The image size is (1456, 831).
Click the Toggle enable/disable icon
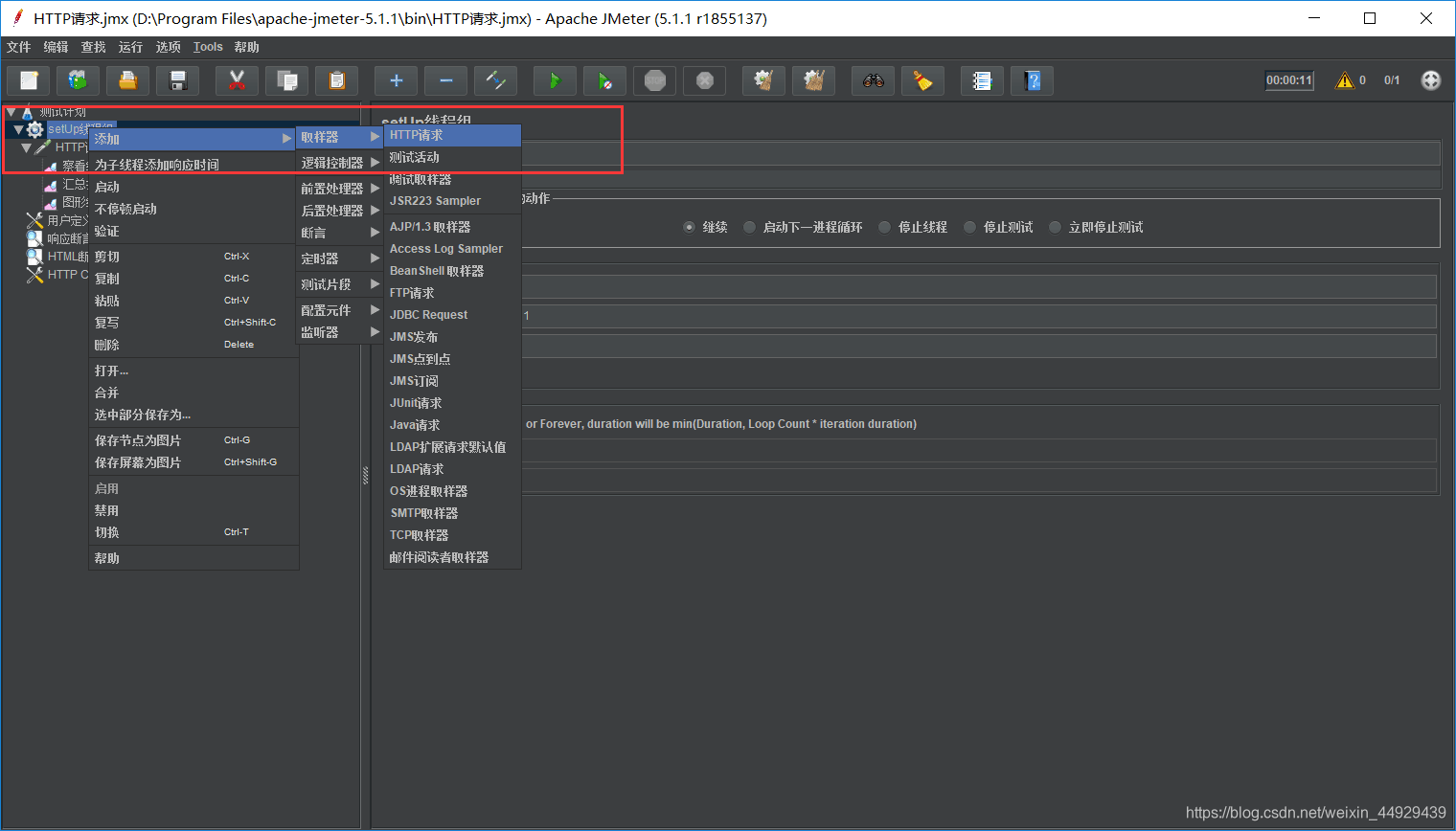[496, 80]
